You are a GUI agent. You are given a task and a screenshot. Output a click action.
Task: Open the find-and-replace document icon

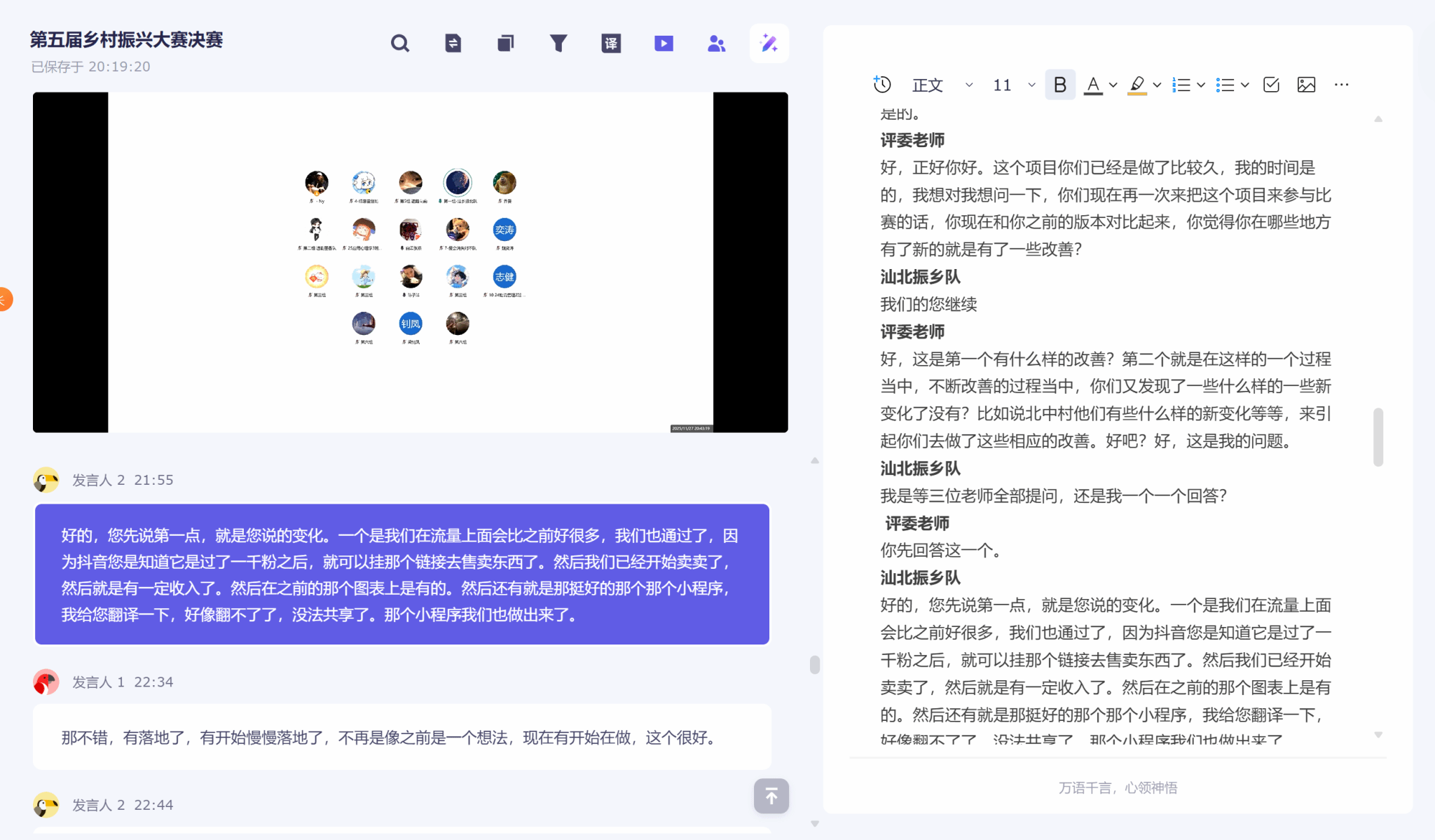(x=453, y=43)
